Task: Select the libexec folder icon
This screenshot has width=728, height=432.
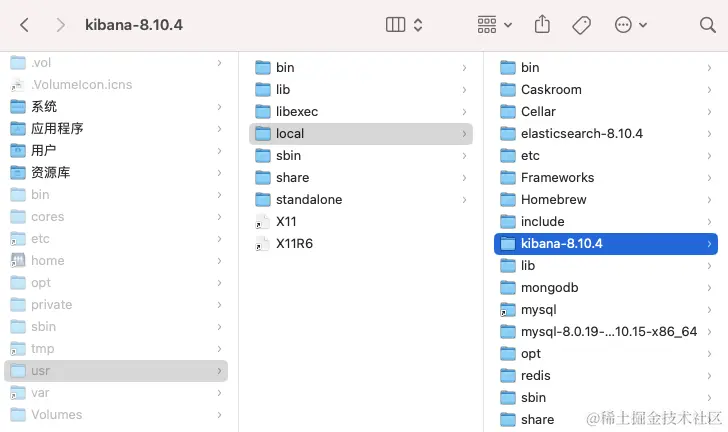Action: coord(263,111)
